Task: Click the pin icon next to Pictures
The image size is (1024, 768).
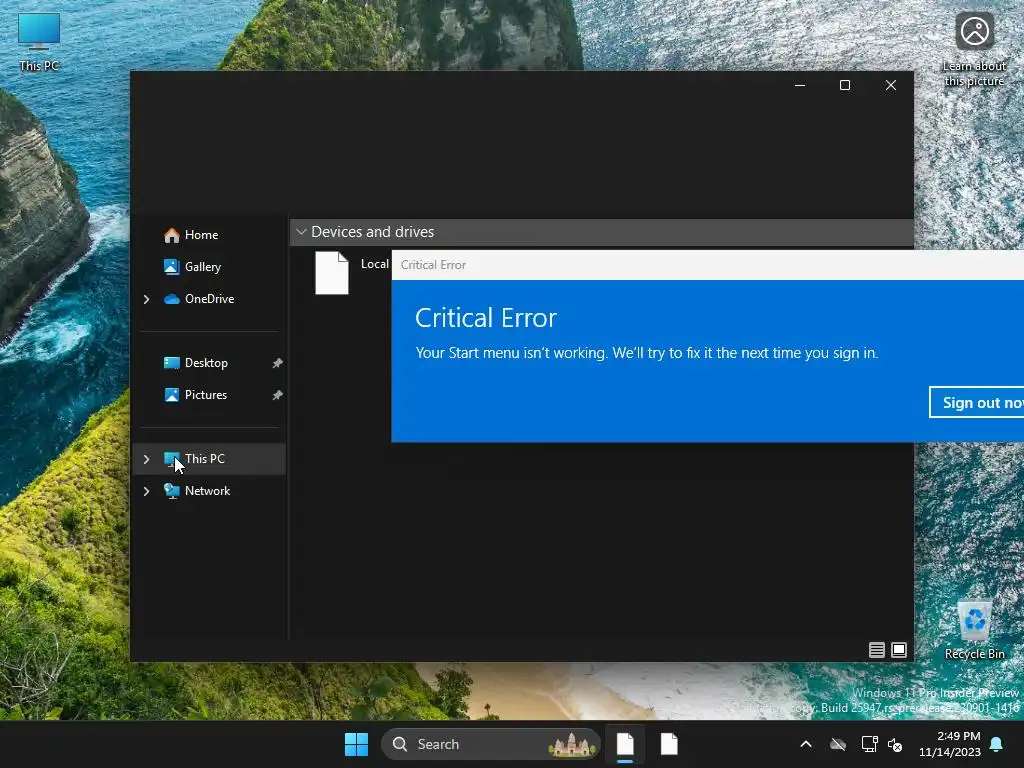Action: (277, 395)
